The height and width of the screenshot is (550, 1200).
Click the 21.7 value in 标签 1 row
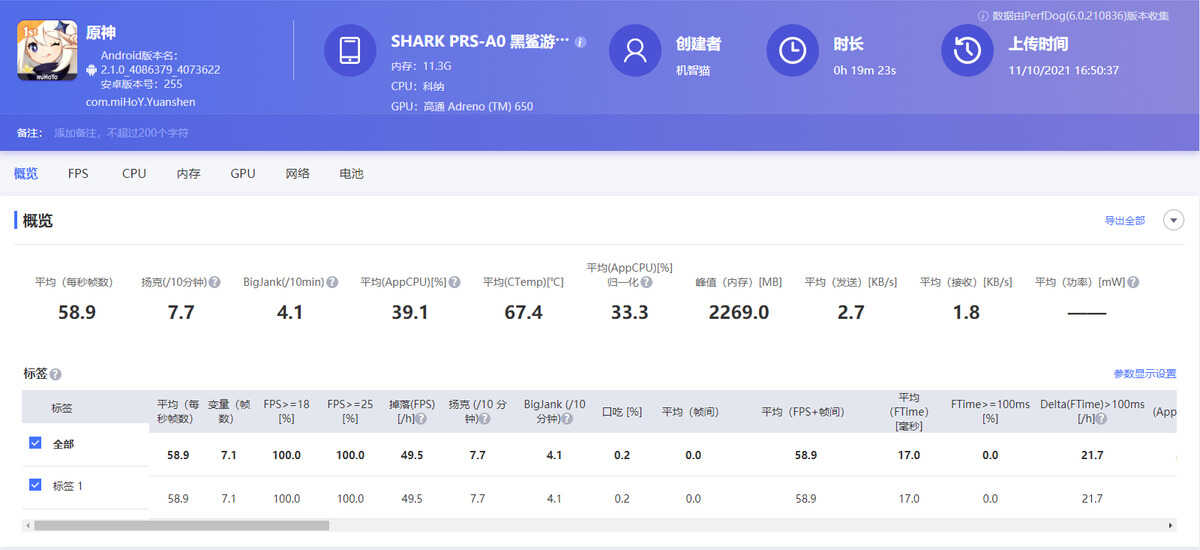(1092, 498)
